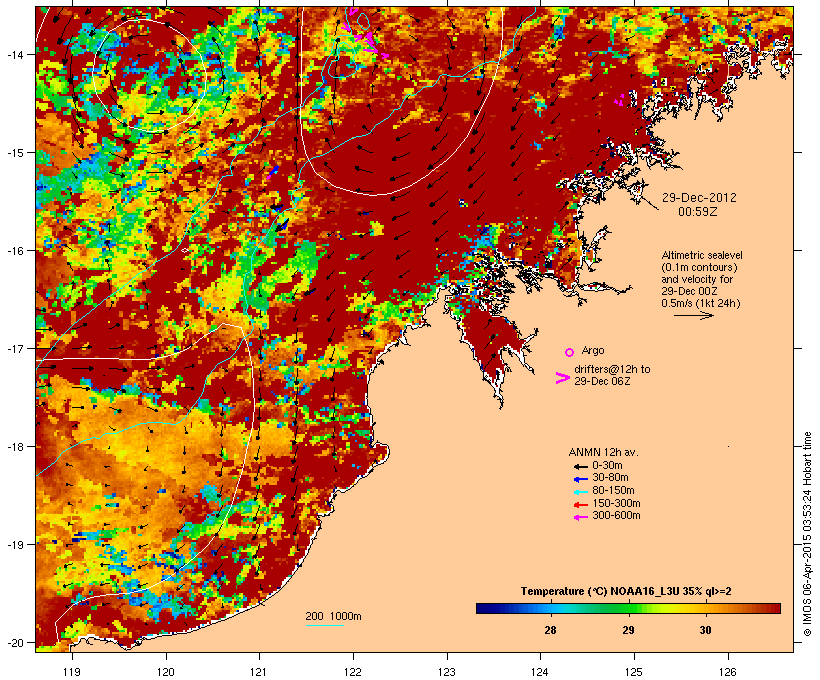Click the latitude axis label -18
This screenshot has height=680, width=820.
tap(14, 447)
